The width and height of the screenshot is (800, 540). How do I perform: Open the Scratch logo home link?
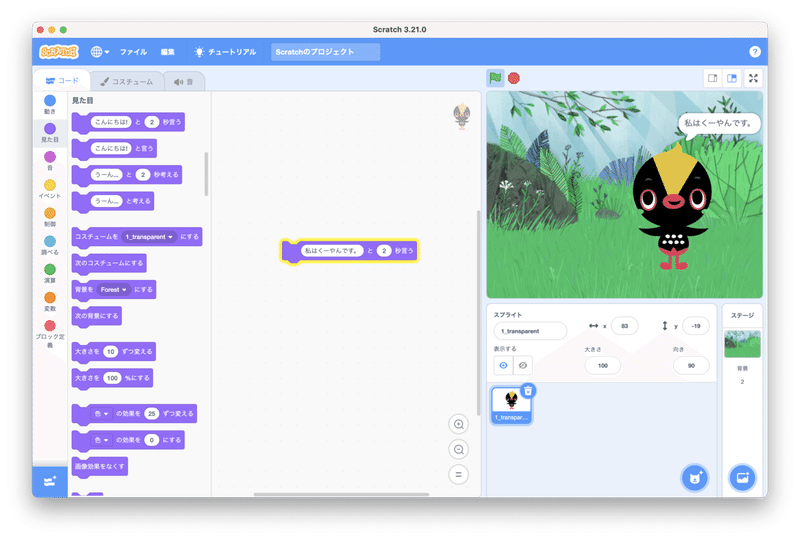coord(59,52)
